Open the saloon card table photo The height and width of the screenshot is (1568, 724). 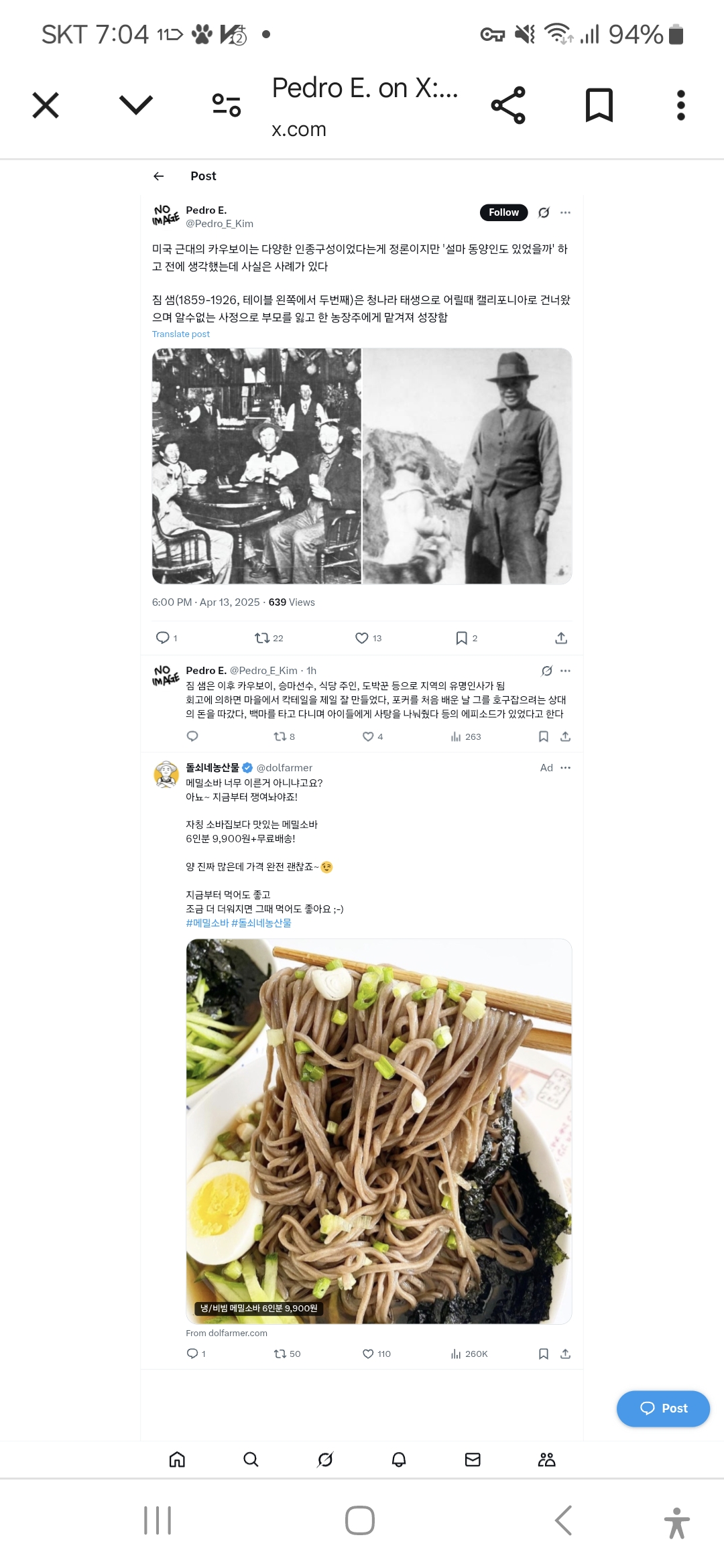[256, 466]
